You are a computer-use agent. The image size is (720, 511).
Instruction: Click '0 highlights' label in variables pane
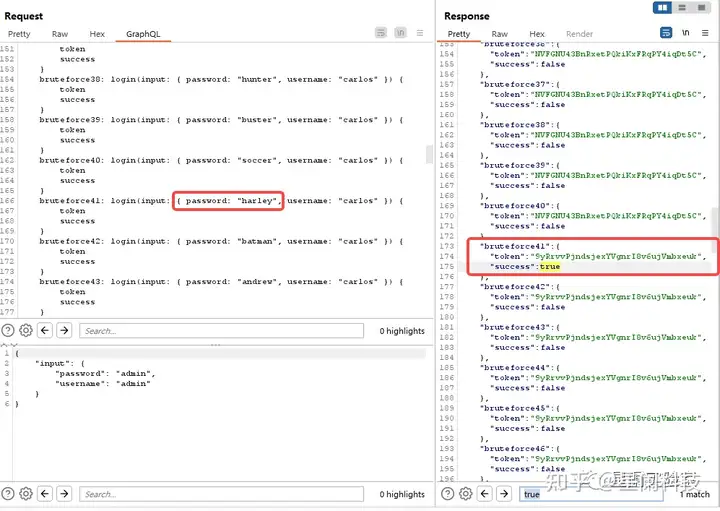pyautogui.click(x=402, y=494)
